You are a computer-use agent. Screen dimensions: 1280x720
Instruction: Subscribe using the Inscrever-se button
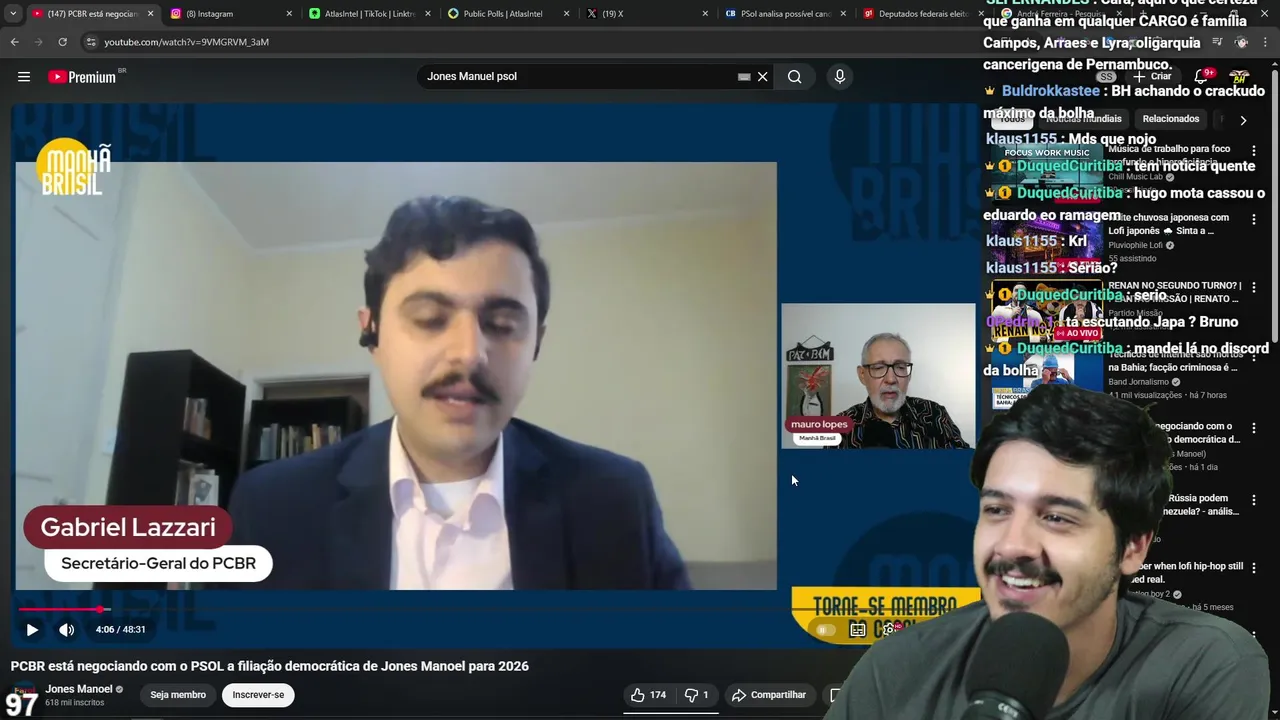tap(258, 695)
